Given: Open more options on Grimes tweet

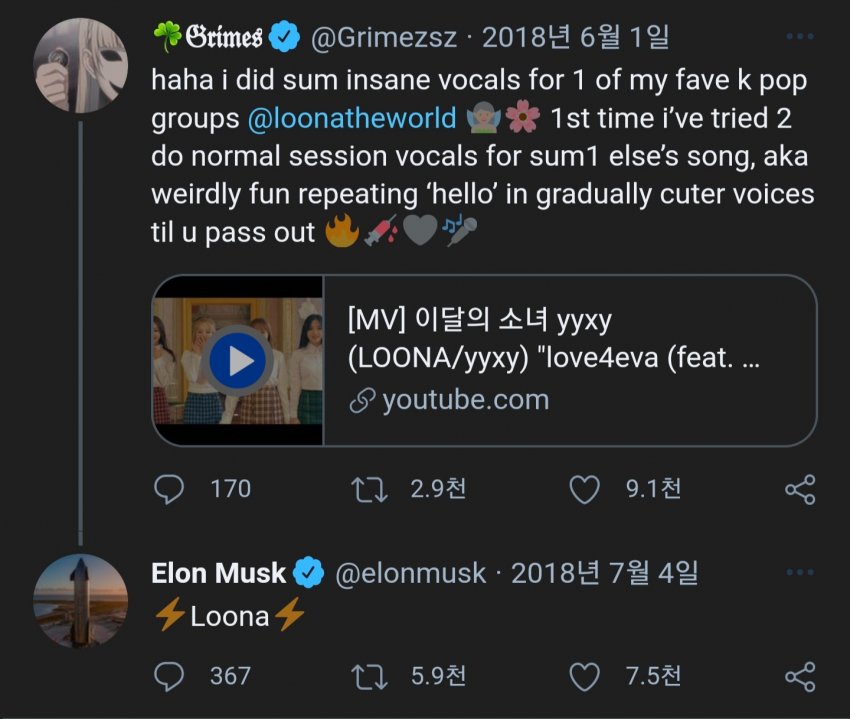Looking at the screenshot, I should pyautogui.click(x=800, y=37).
